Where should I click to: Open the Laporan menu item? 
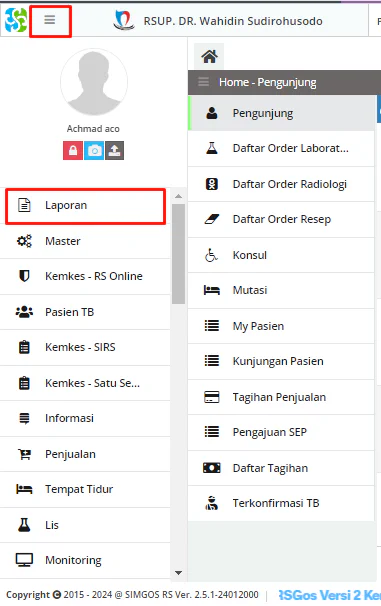pyautogui.click(x=86, y=206)
